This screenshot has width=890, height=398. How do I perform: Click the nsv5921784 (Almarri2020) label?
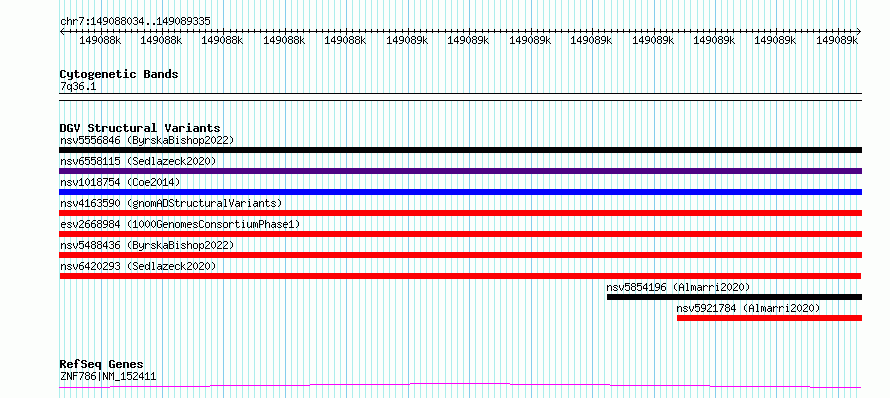coord(749,308)
